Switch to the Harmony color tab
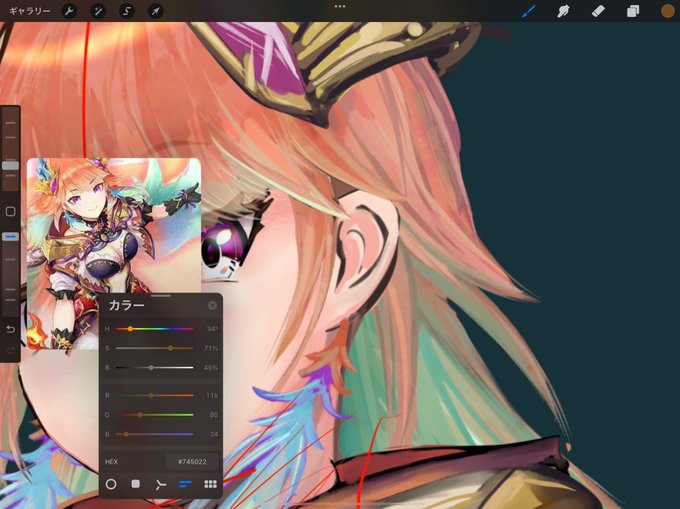The width and height of the screenshot is (680, 509). pyautogui.click(x=160, y=484)
